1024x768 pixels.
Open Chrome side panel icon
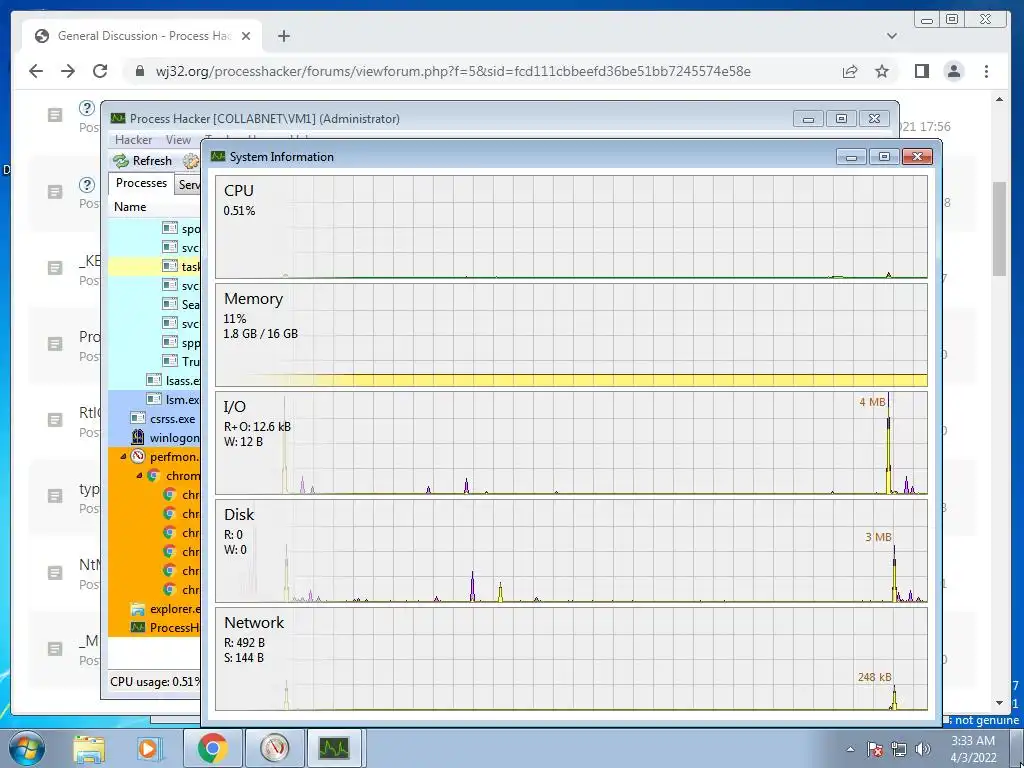tap(921, 71)
